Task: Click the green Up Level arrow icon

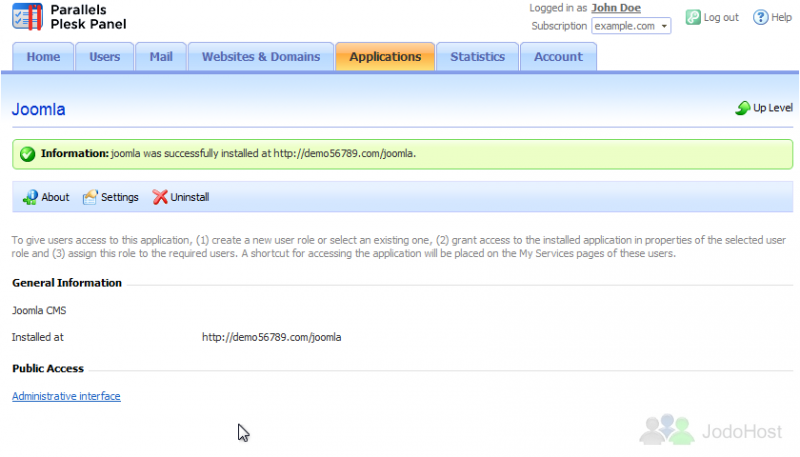Action: (743, 108)
